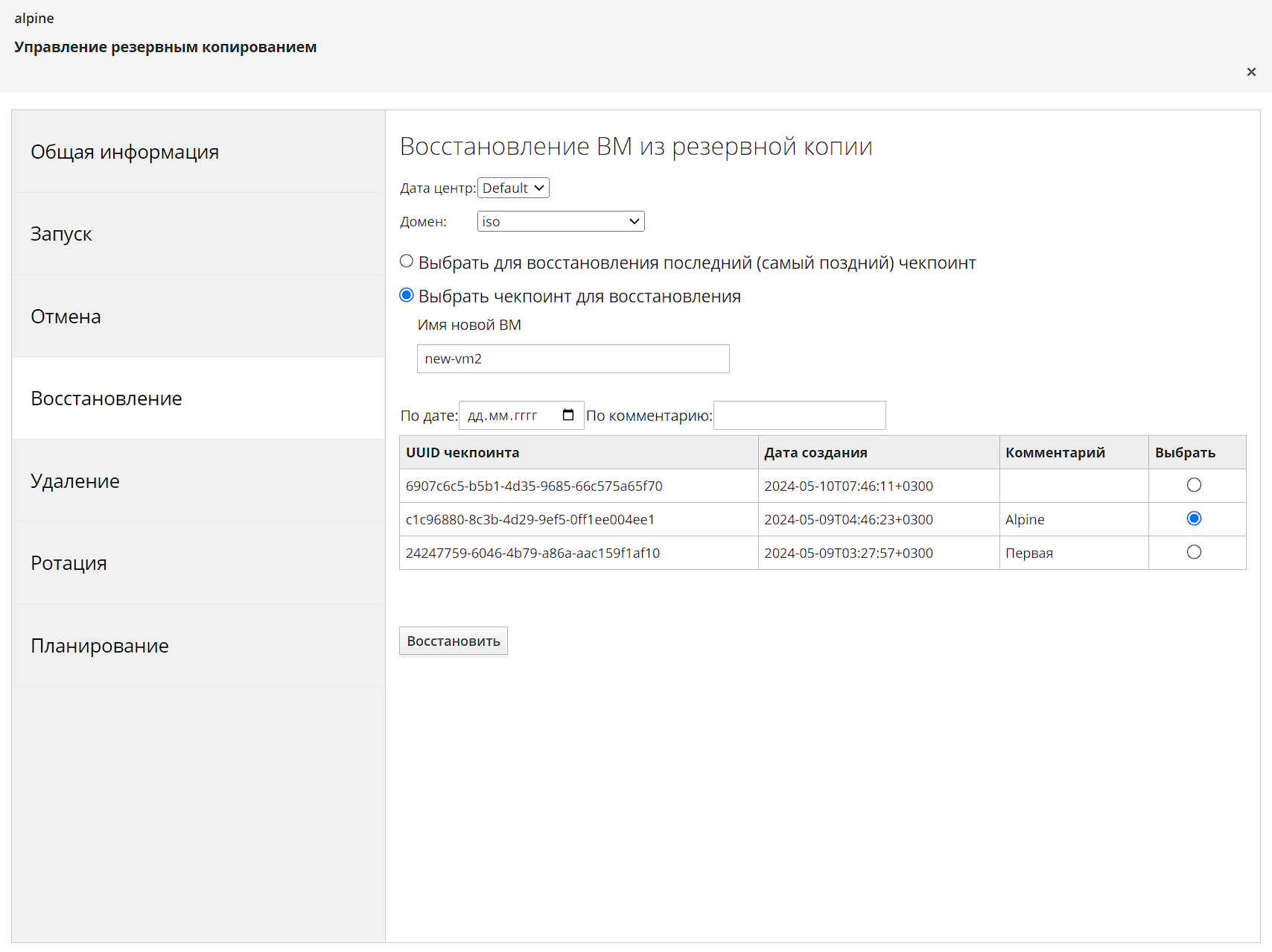Choose the Первая checkpoint radio button
Image resolution: width=1272 pixels, height=952 pixels.
(1194, 552)
